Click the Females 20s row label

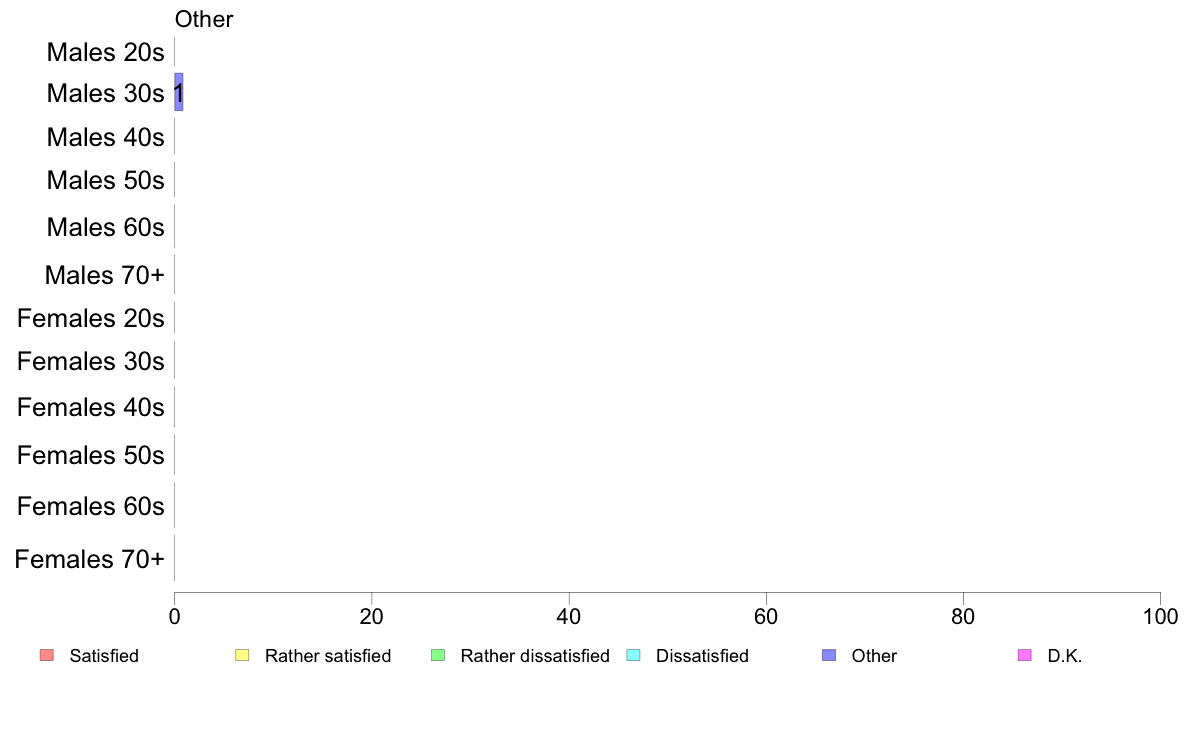[91, 318]
